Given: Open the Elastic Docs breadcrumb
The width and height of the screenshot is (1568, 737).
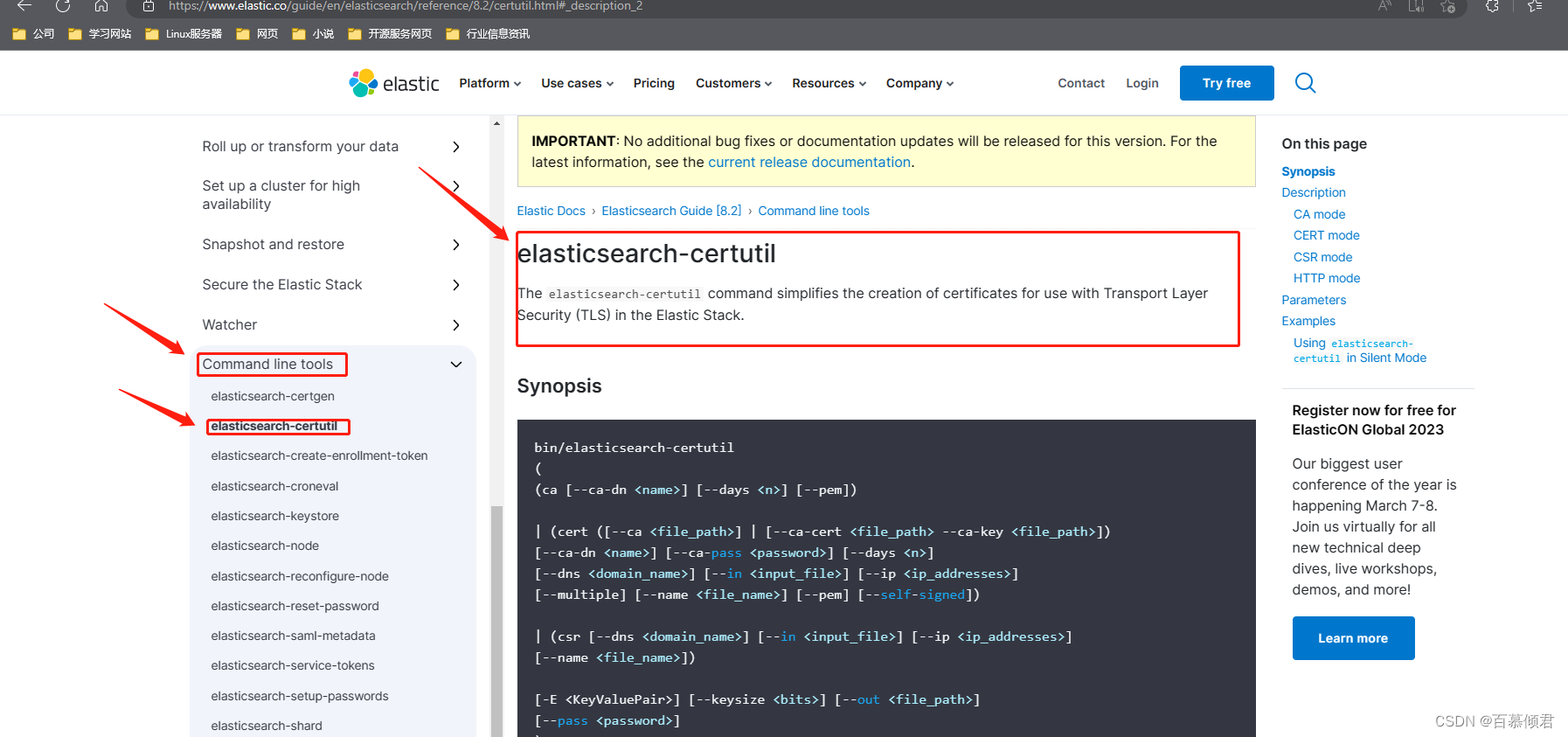Looking at the screenshot, I should [551, 211].
